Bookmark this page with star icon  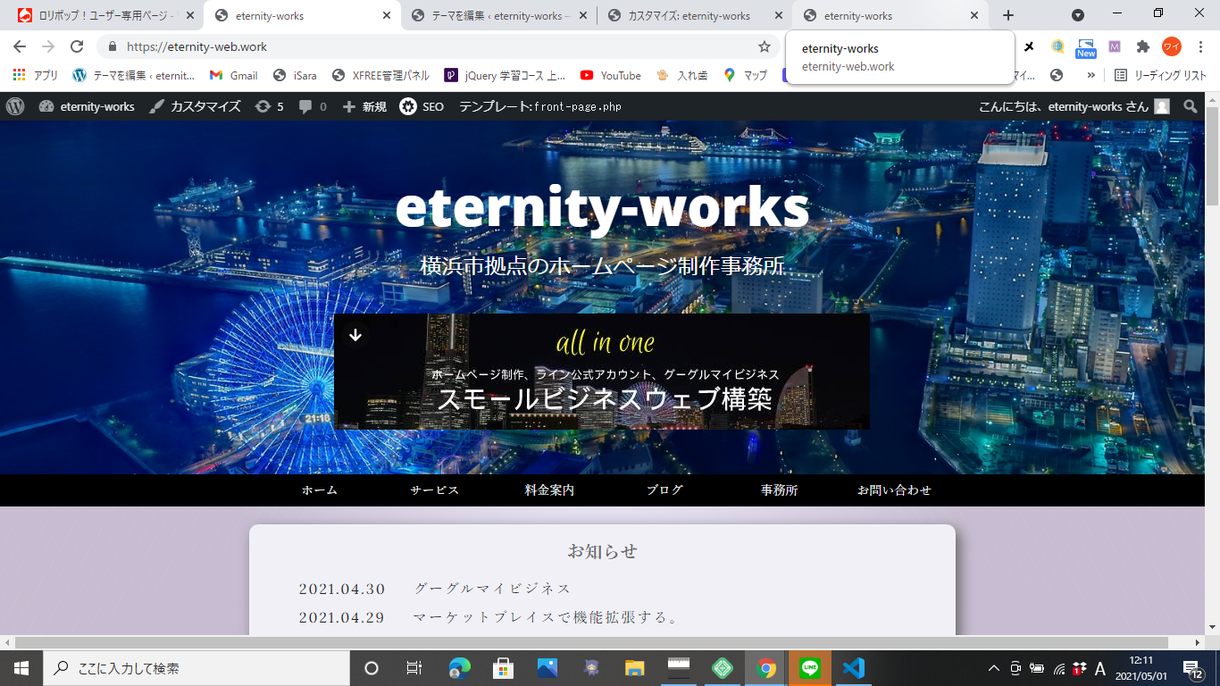point(764,47)
